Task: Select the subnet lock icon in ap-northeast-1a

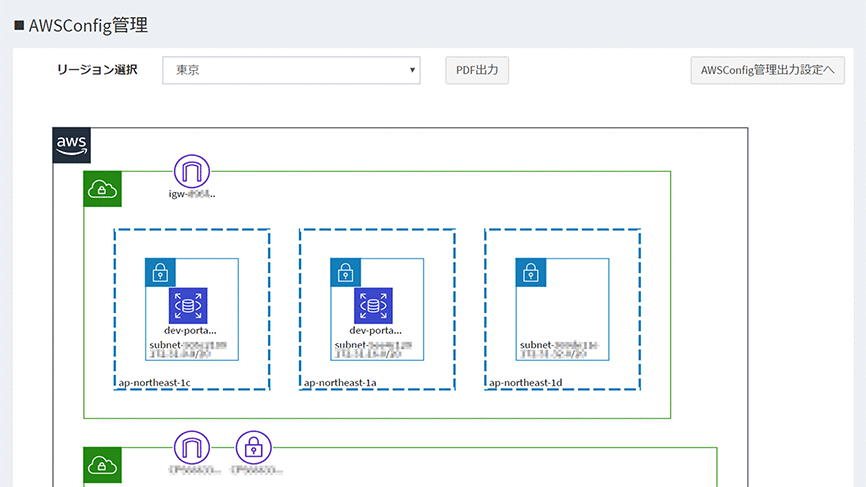Action: point(345,272)
